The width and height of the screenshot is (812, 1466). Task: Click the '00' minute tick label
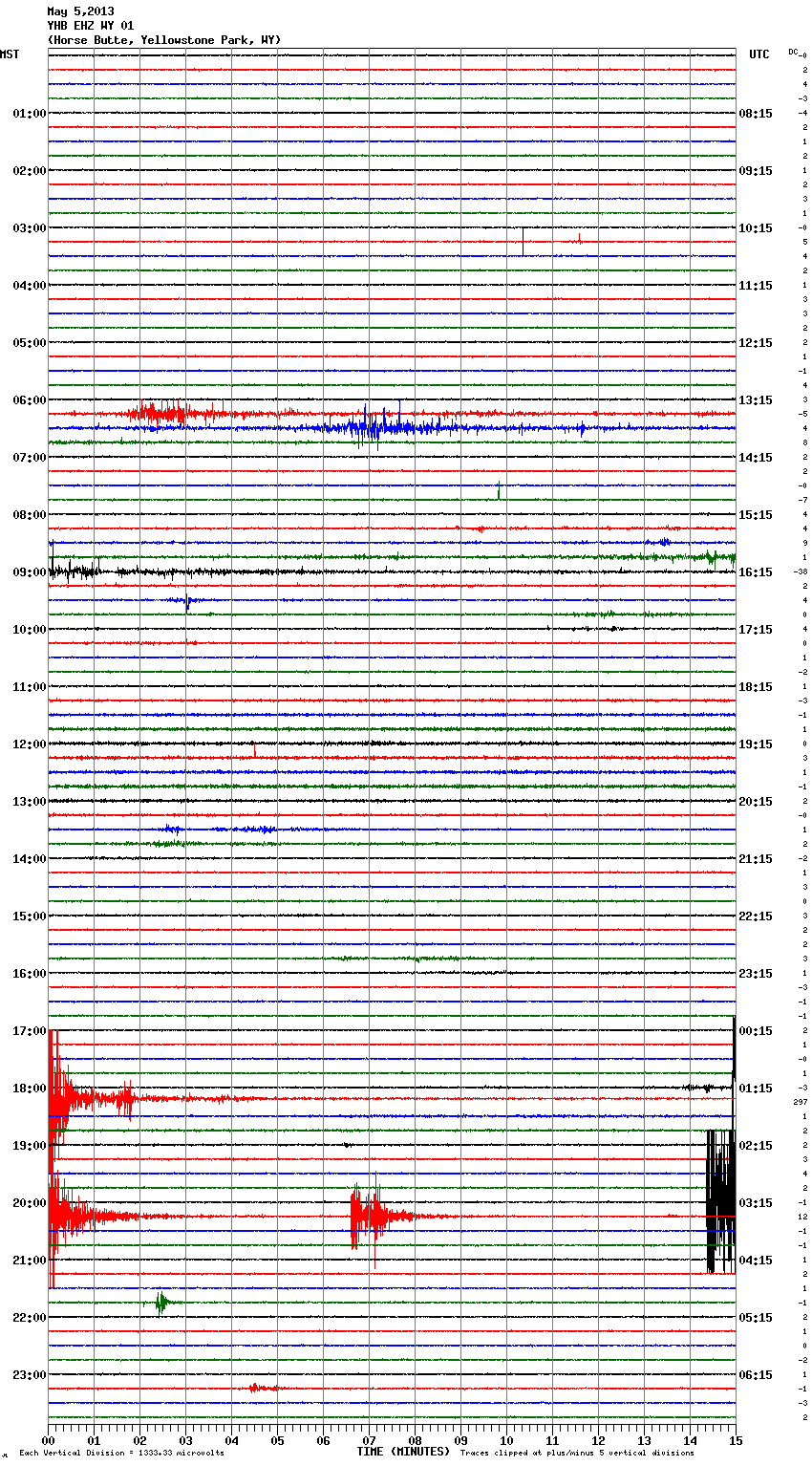(49, 1440)
